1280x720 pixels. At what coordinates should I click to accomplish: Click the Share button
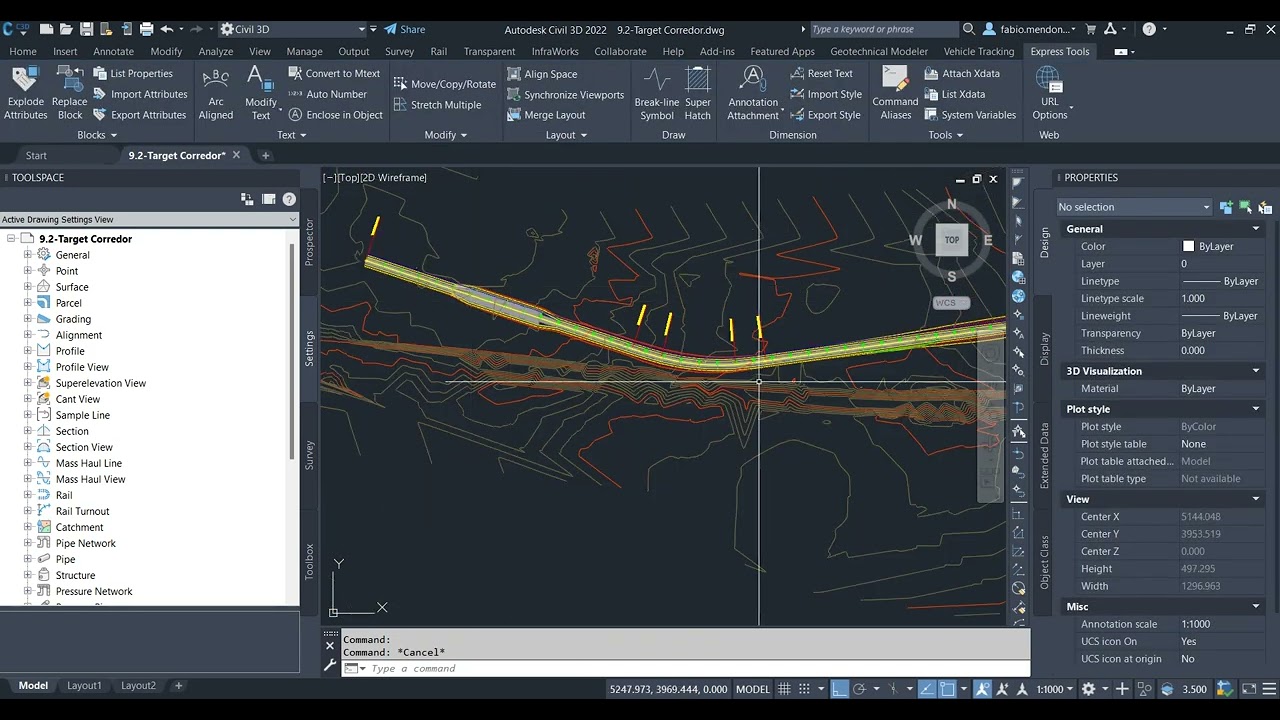click(x=405, y=29)
